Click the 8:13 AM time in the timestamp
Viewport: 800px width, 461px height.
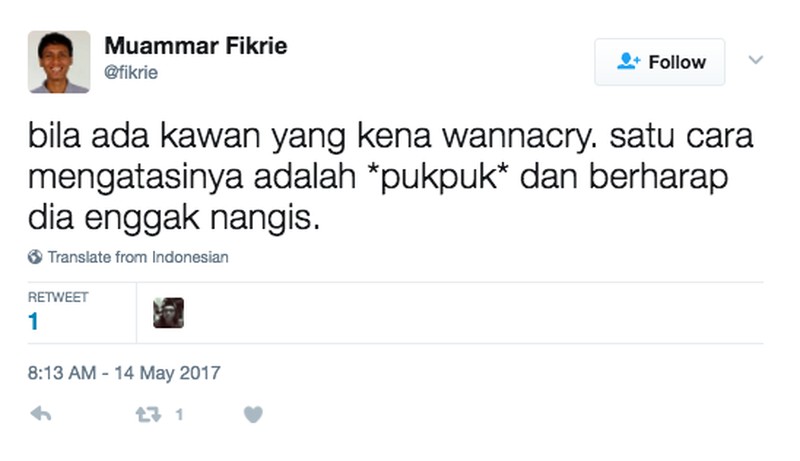(x=62, y=373)
